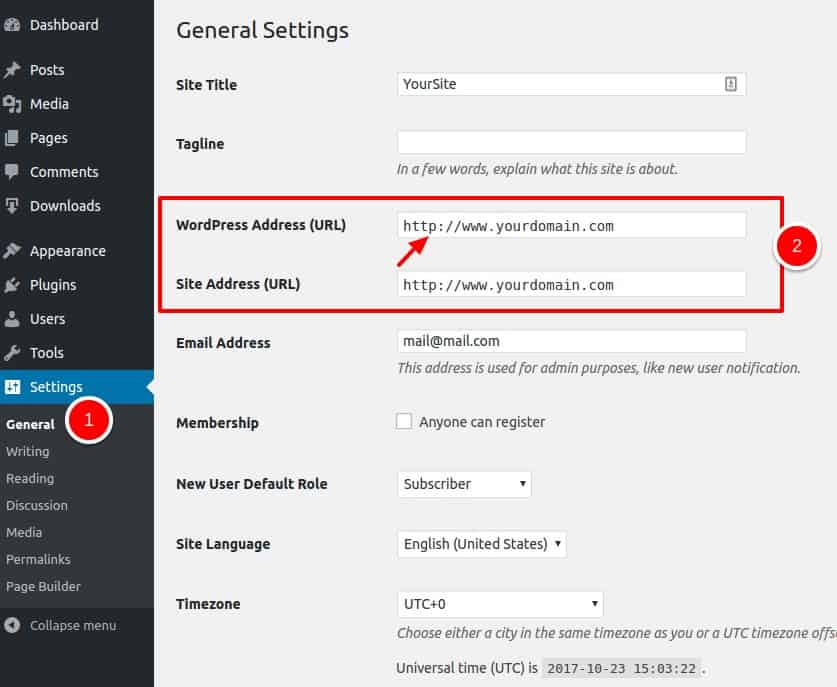The image size is (837, 687).
Task: Click the Appearance paintbrush icon
Action: (x=12, y=251)
